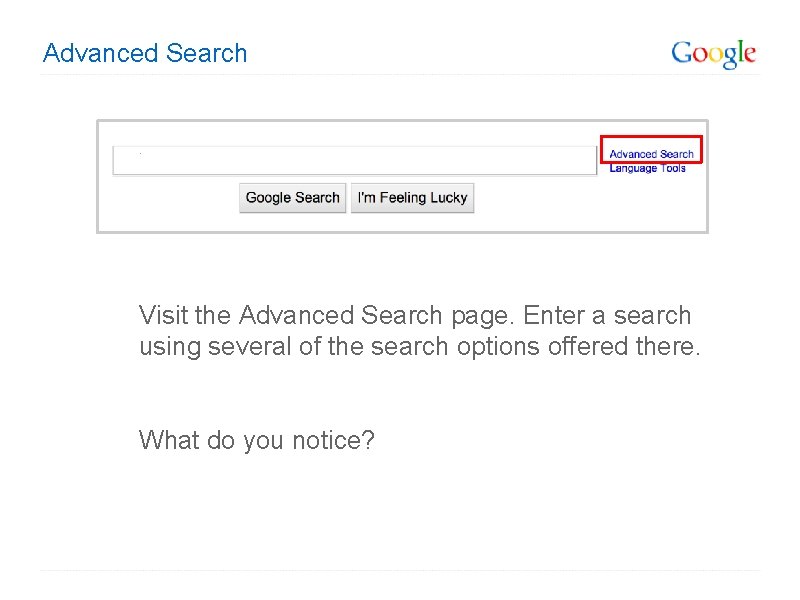Viewport: 800px width, 600px height.
Task: Click the word 'notice?' in the question
Action: [333, 440]
